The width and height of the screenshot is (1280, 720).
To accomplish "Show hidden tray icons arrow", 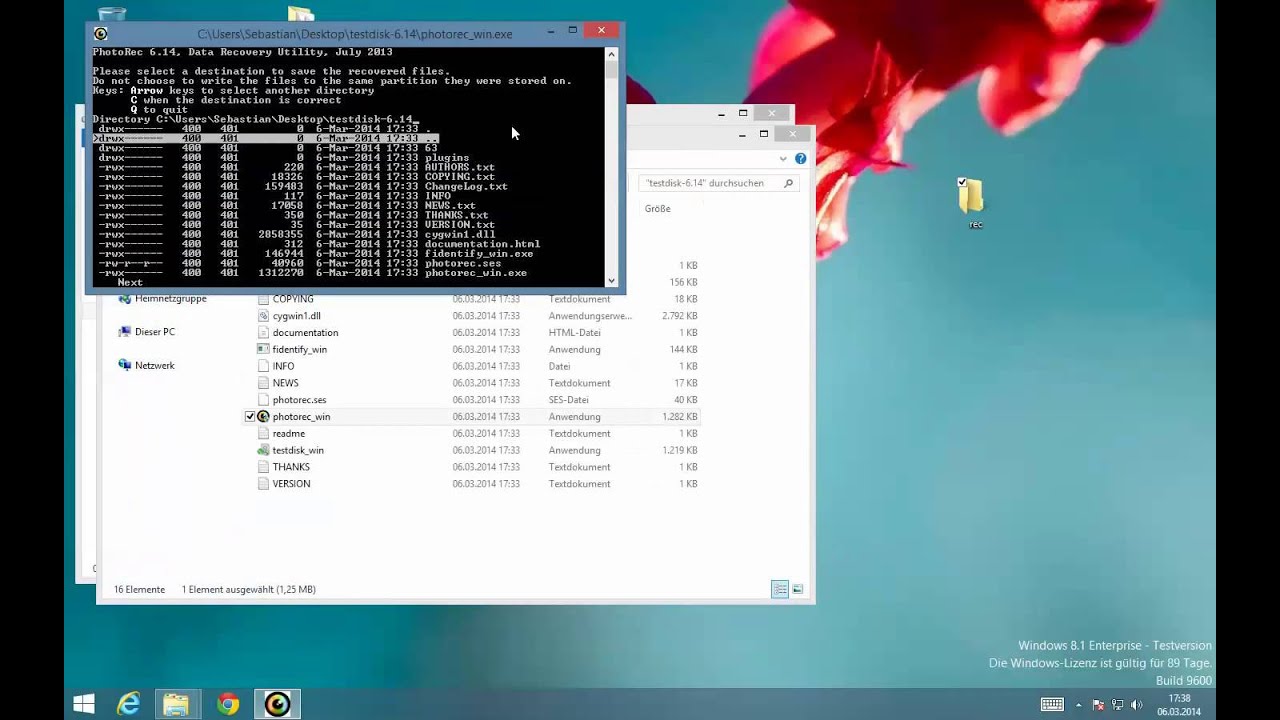I will (1080, 705).
